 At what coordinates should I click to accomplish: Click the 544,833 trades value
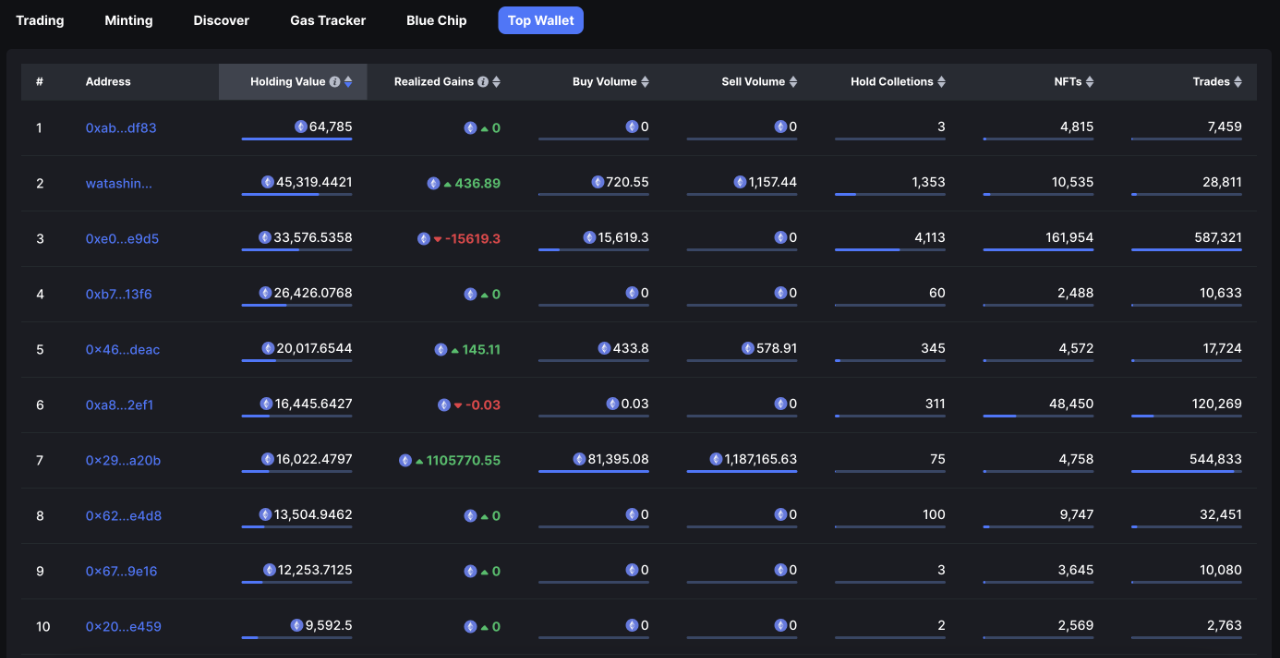(1215, 459)
